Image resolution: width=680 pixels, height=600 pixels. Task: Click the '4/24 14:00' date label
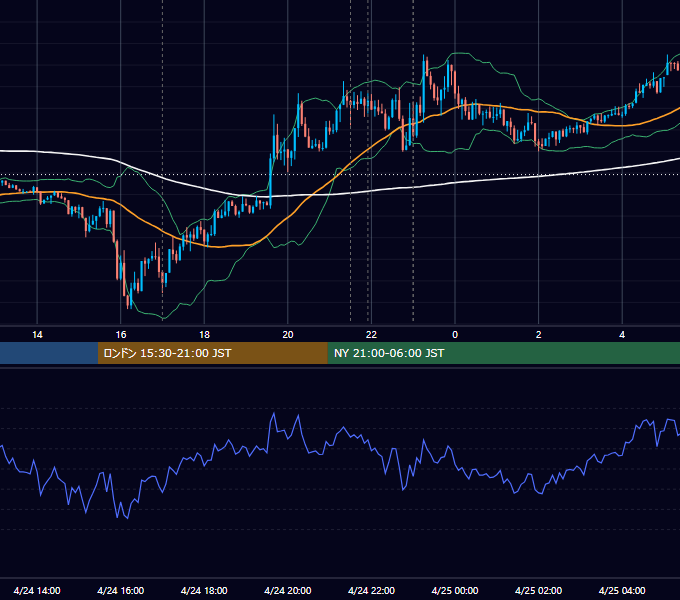click(37, 590)
